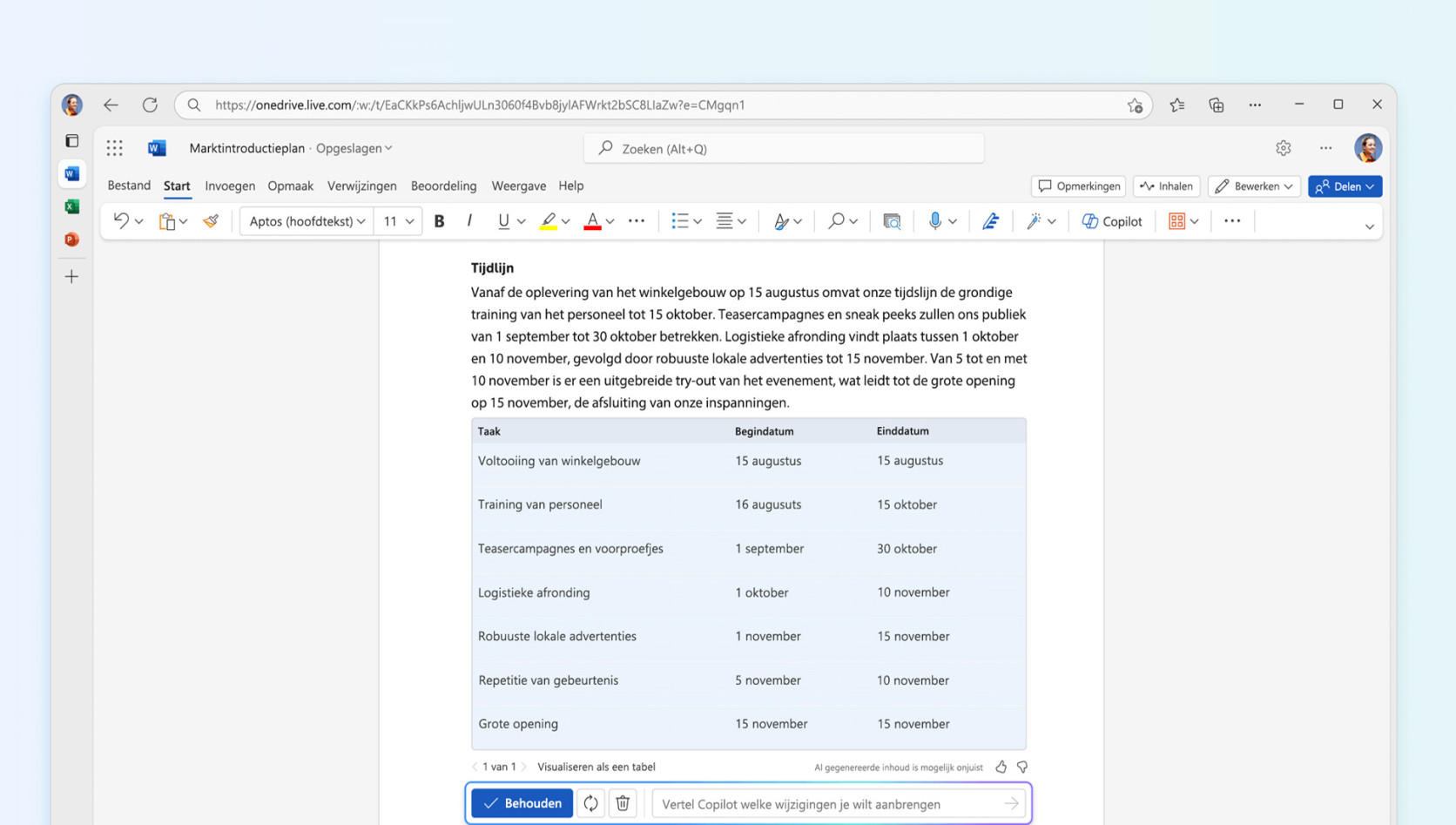
Task: Expand dictate options arrow
Action: pyautogui.click(x=953, y=221)
